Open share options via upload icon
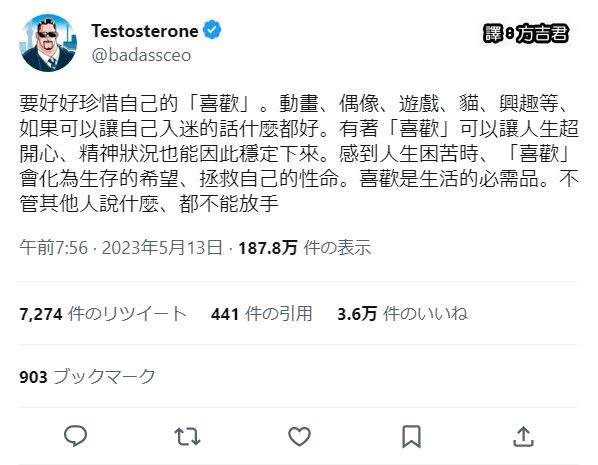598x465 pixels. (x=523, y=436)
